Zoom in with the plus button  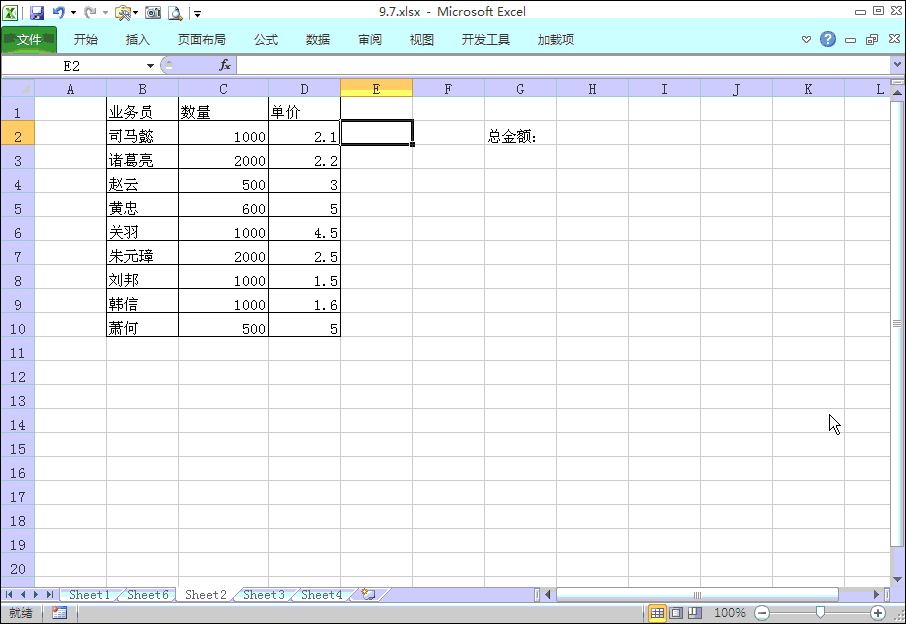point(878,612)
